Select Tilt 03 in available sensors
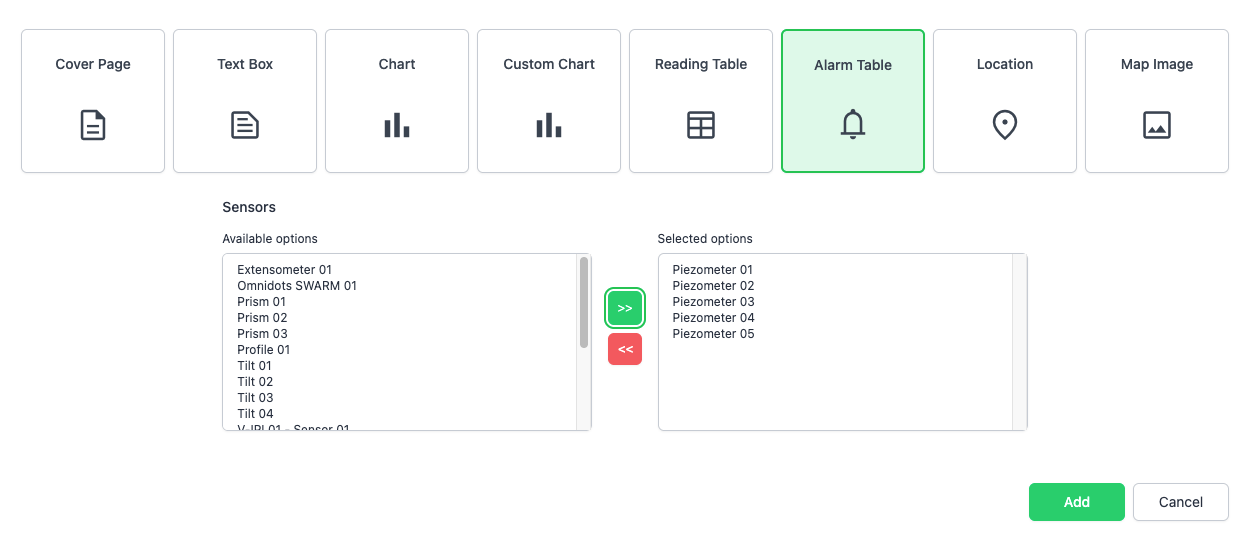 [x=255, y=398]
